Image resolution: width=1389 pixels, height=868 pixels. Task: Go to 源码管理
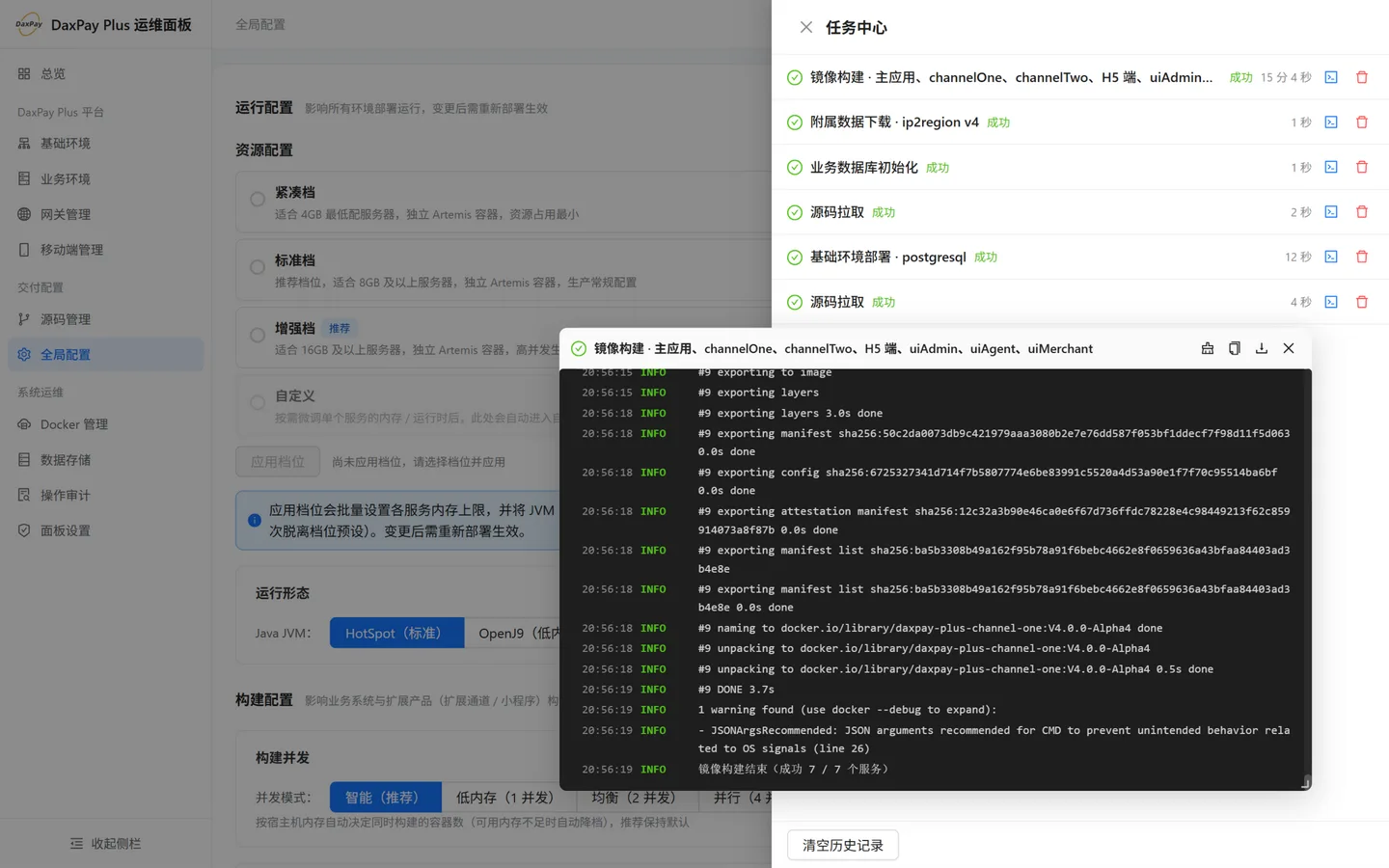tap(105, 319)
